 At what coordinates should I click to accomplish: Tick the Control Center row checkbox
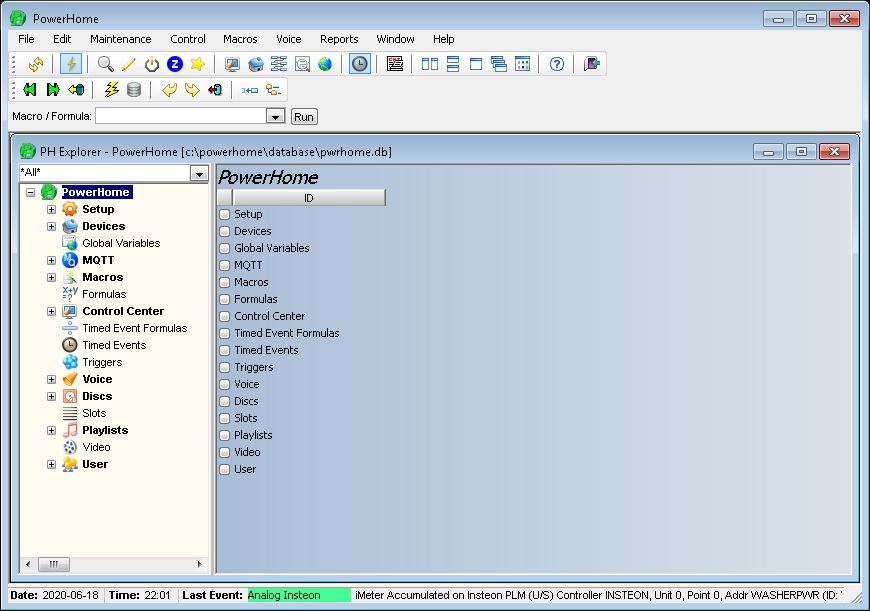tap(225, 317)
